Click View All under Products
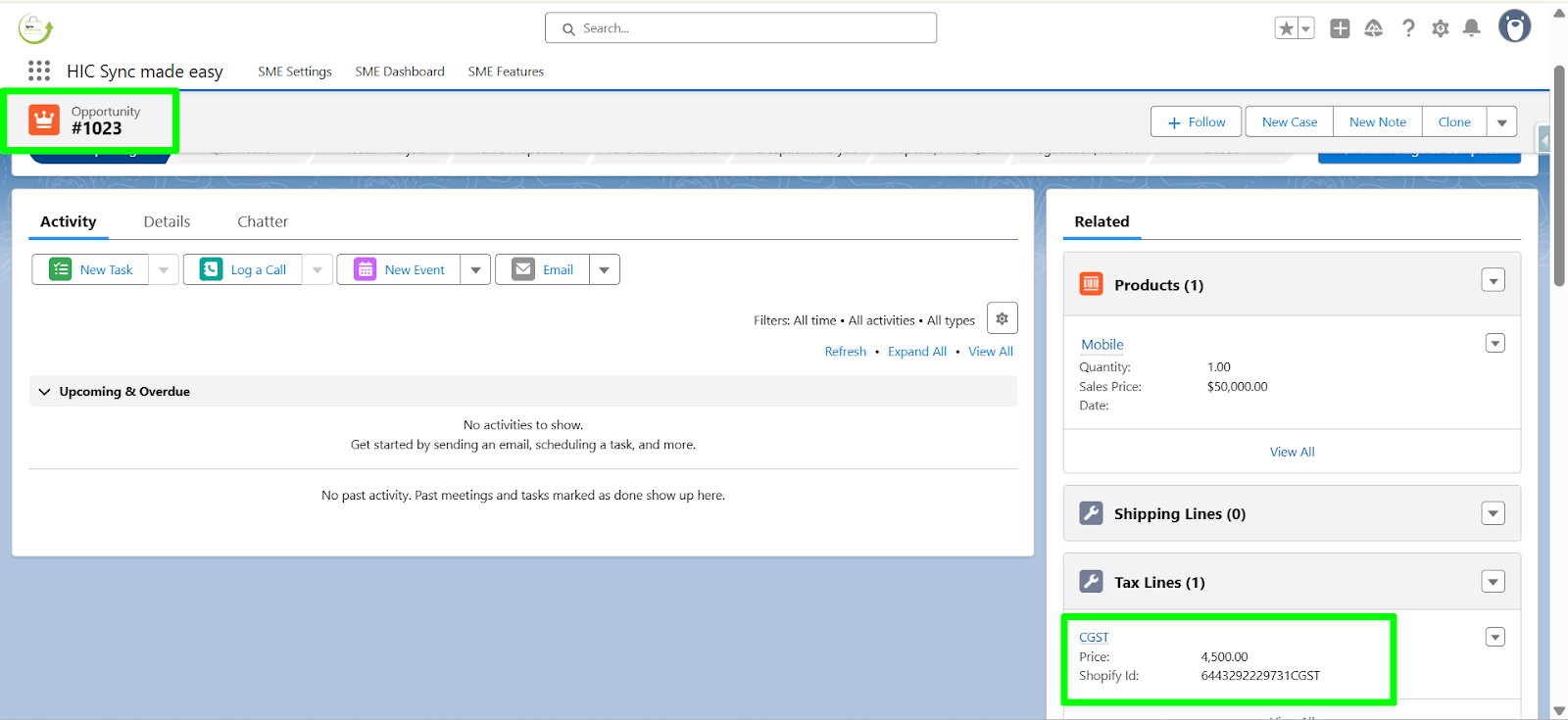1568x720 pixels. click(x=1293, y=452)
